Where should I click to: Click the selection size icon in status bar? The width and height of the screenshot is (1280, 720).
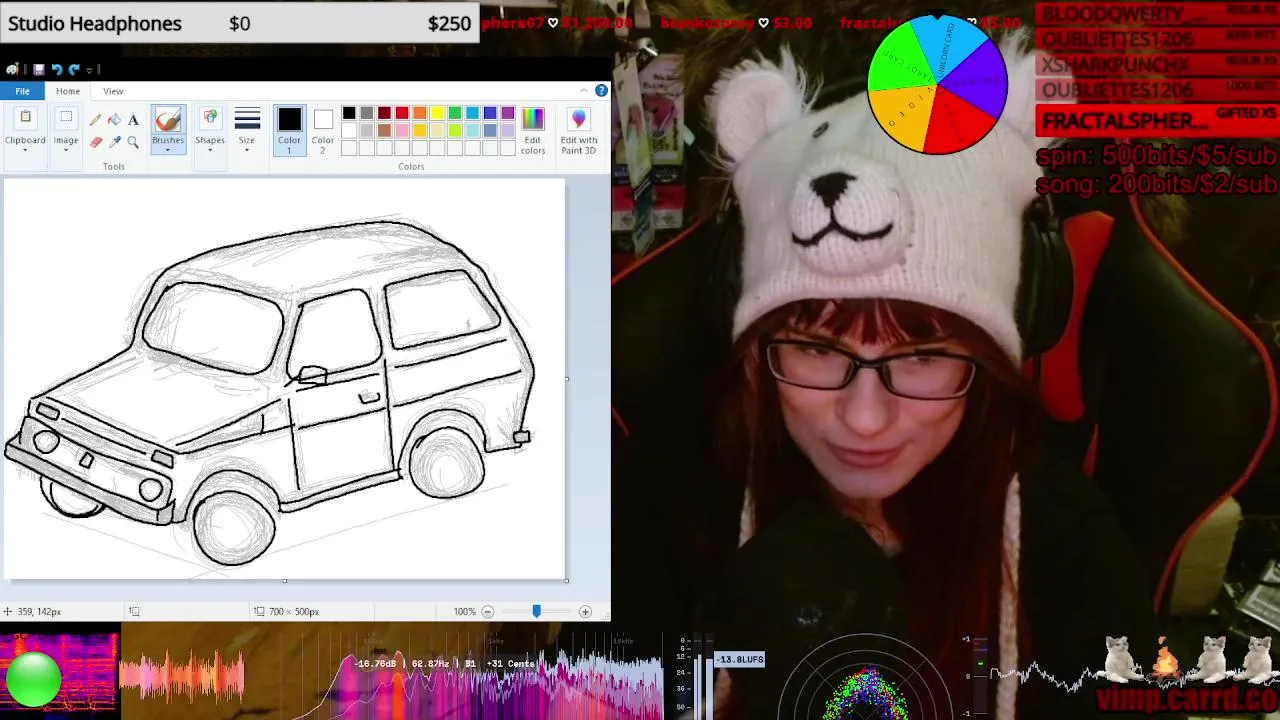coord(134,611)
